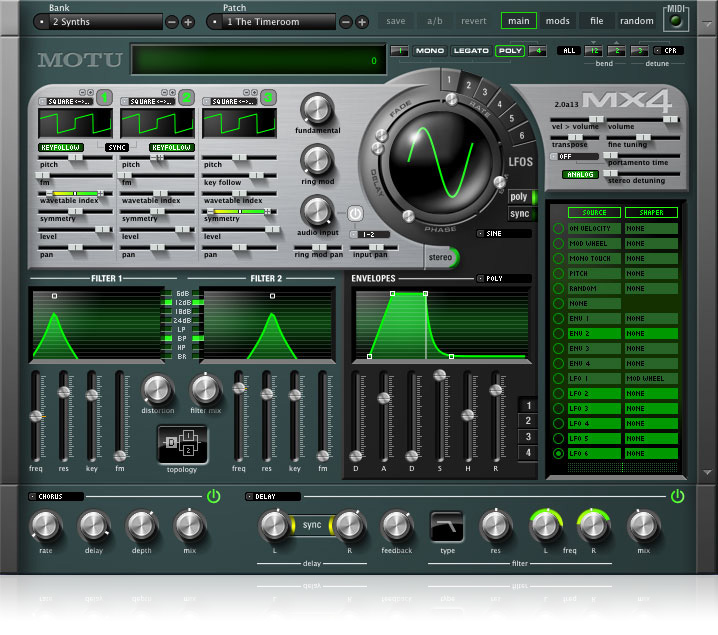
Task: Toggle the Chorus power icon
Action: [213, 496]
